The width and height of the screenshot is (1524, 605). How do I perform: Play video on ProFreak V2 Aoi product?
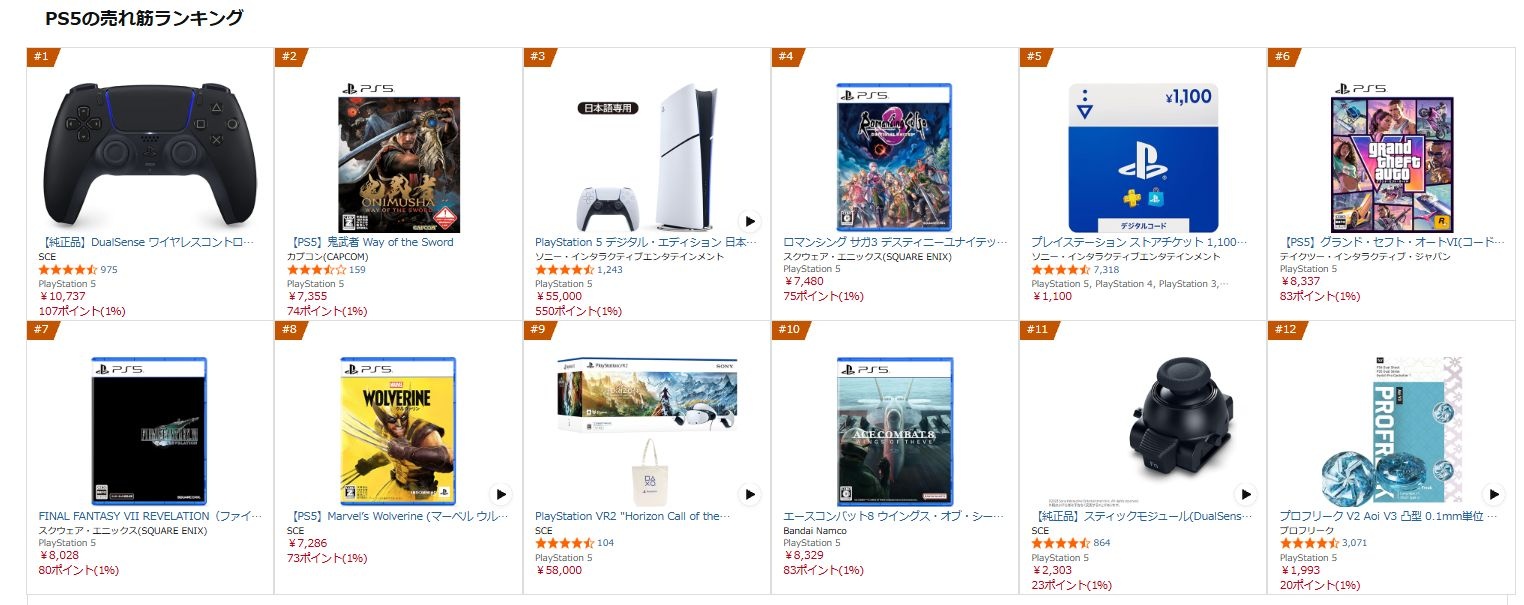(1494, 494)
